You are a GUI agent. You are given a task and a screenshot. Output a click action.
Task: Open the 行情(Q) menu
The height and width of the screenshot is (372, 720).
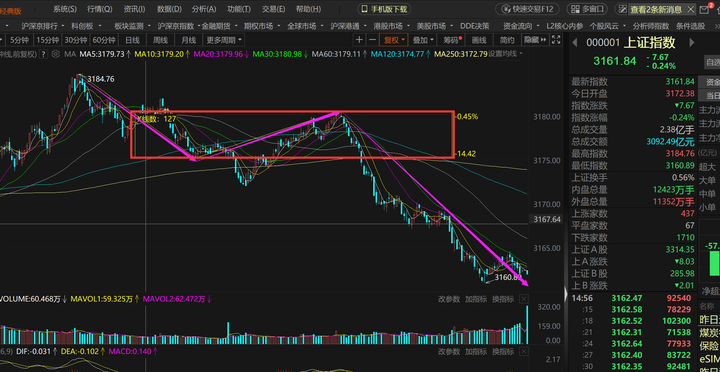click(x=100, y=9)
